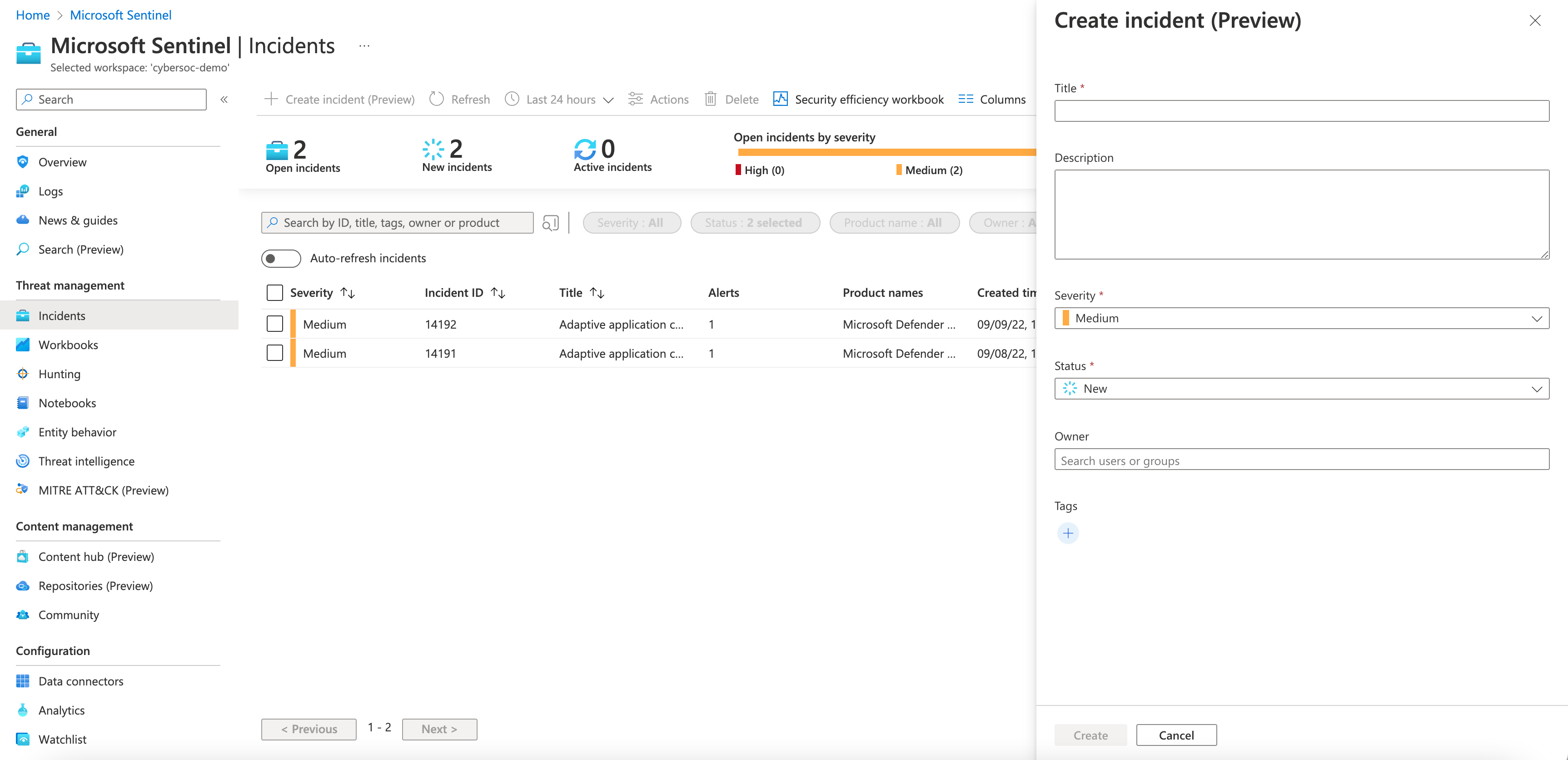Expand the Last 24 hours time range

[x=560, y=99]
